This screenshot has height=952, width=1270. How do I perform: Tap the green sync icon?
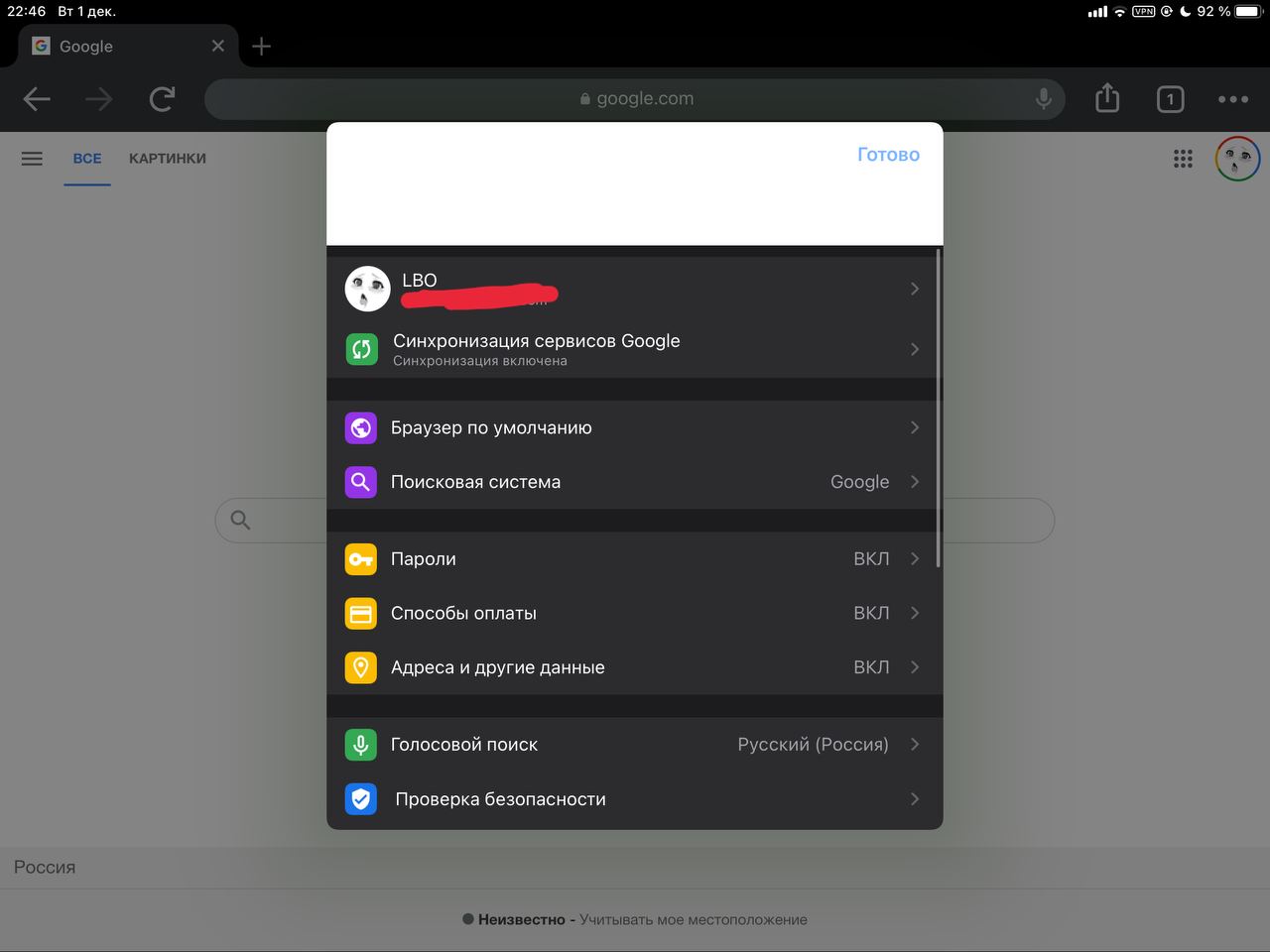pyautogui.click(x=361, y=349)
